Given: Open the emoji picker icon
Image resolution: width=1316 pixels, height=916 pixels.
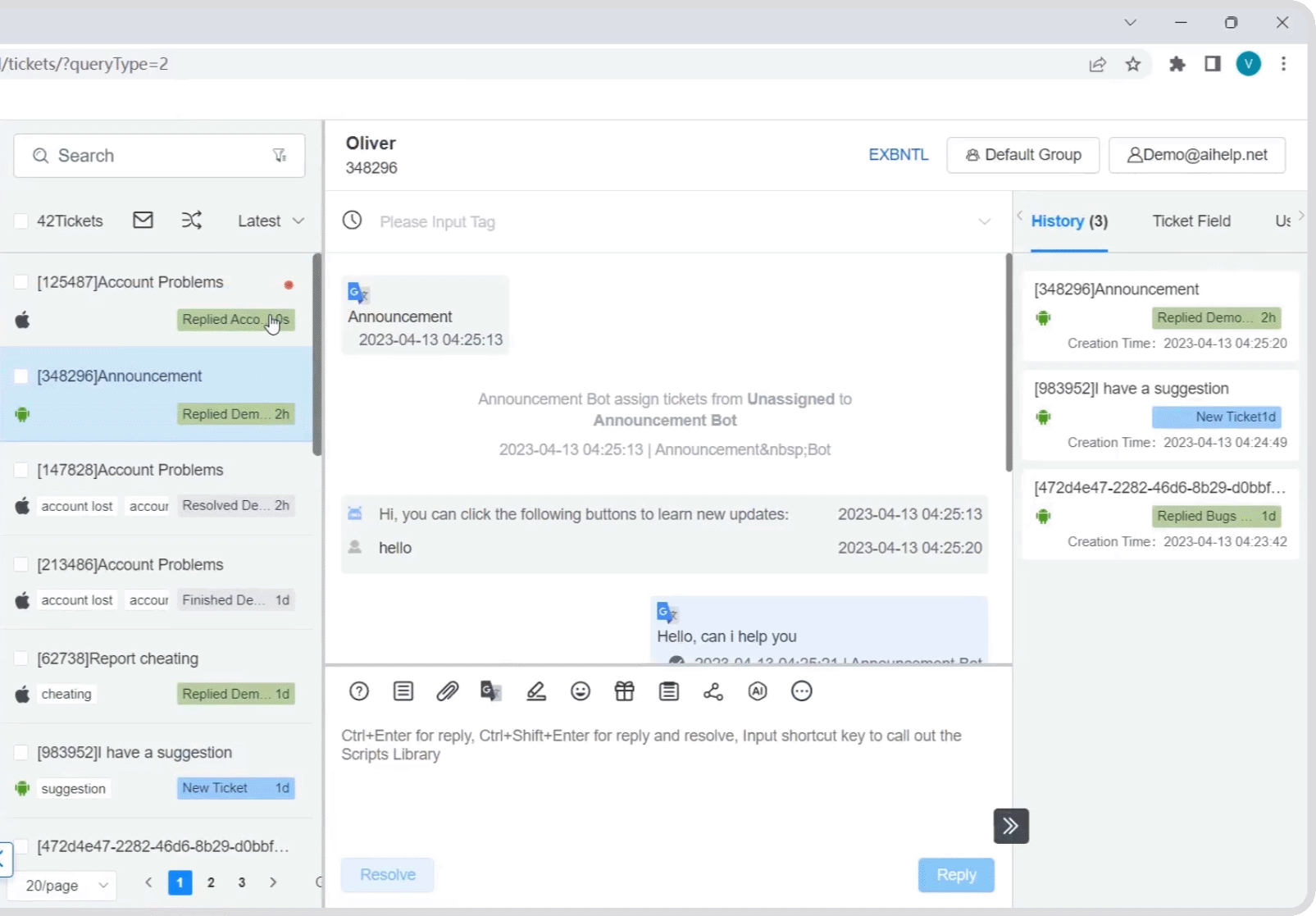Looking at the screenshot, I should click(x=580, y=690).
